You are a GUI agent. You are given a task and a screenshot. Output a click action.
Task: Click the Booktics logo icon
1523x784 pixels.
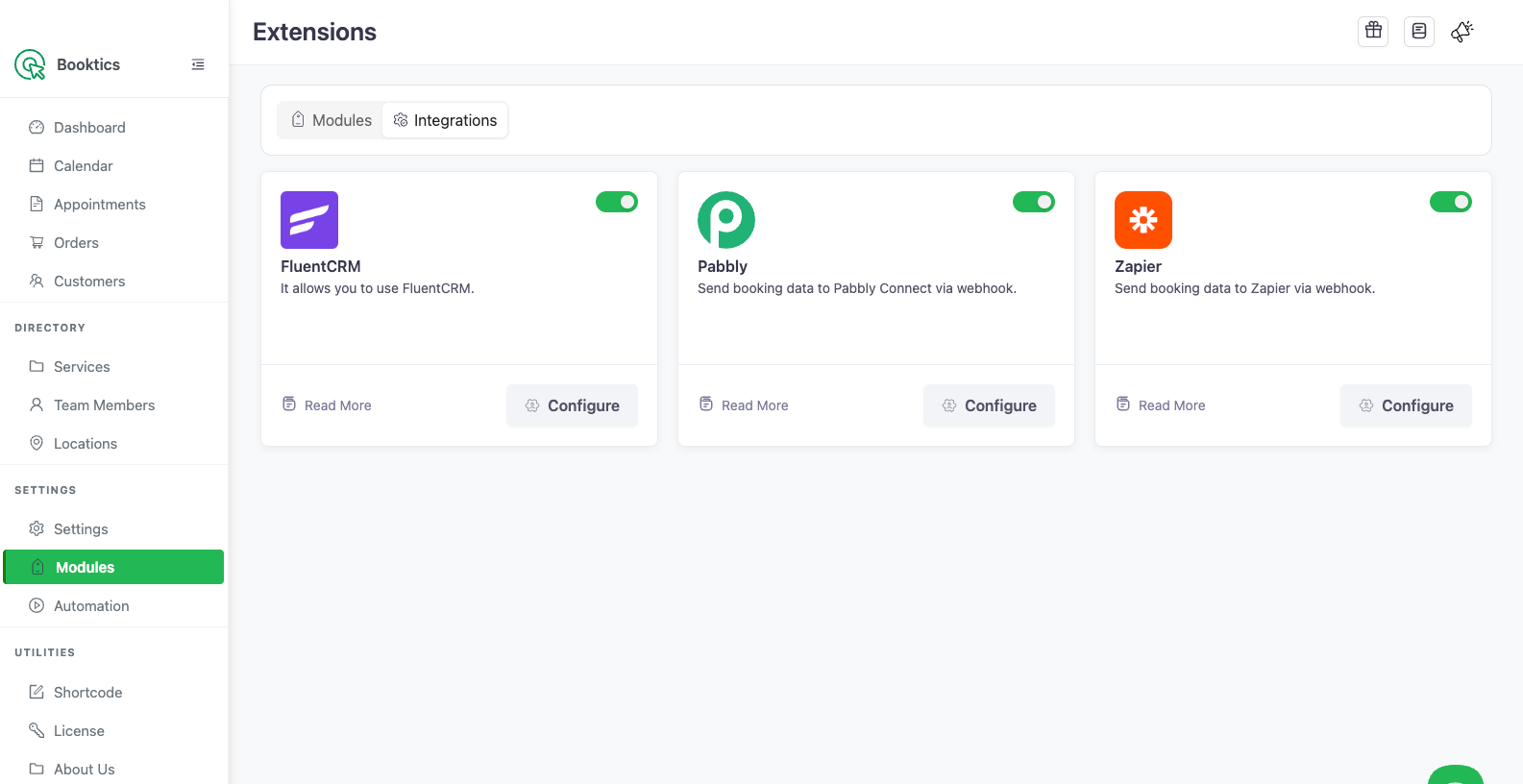[30, 64]
